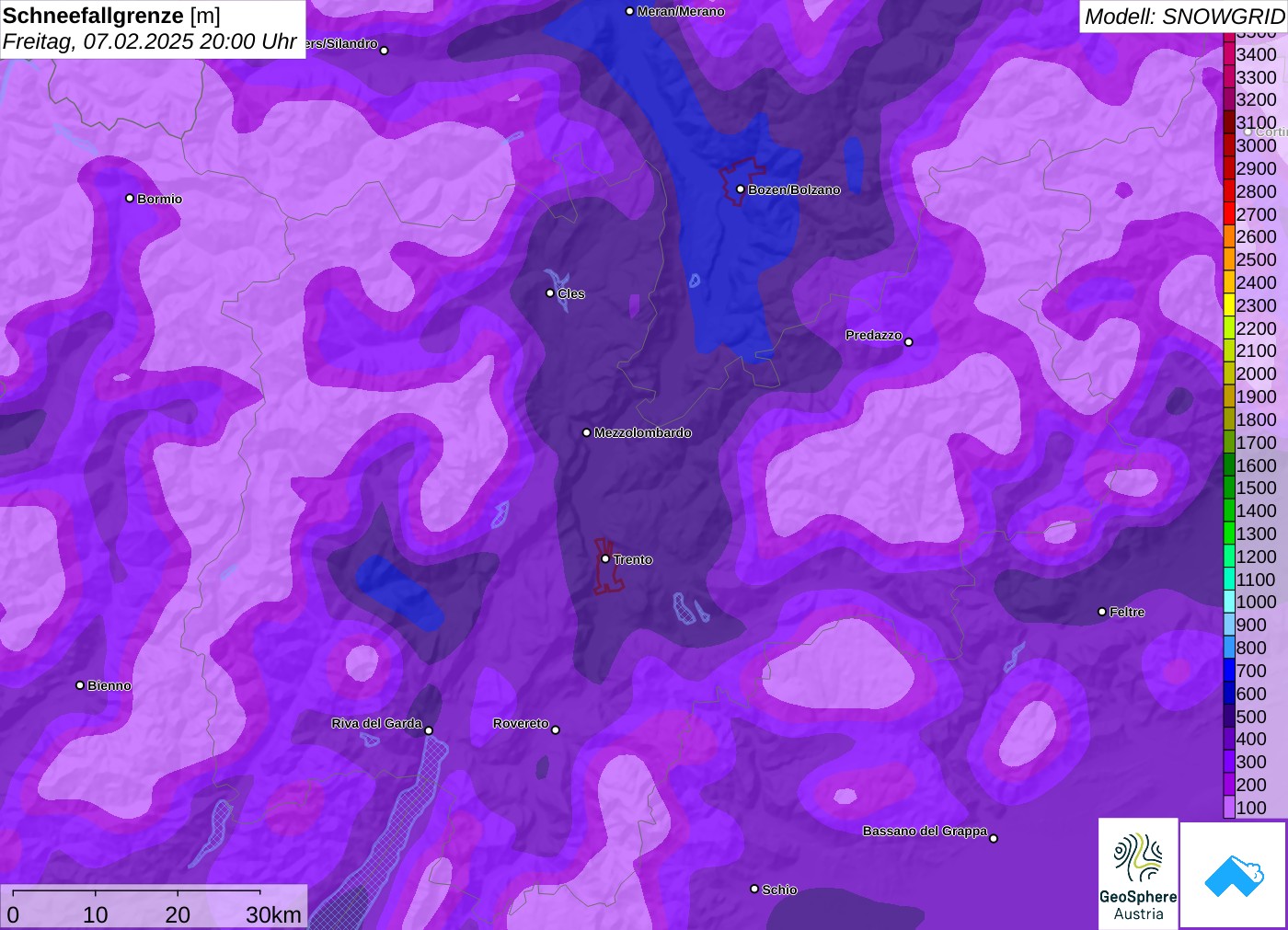Click the 1200 legend value

tap(1256, 557)
